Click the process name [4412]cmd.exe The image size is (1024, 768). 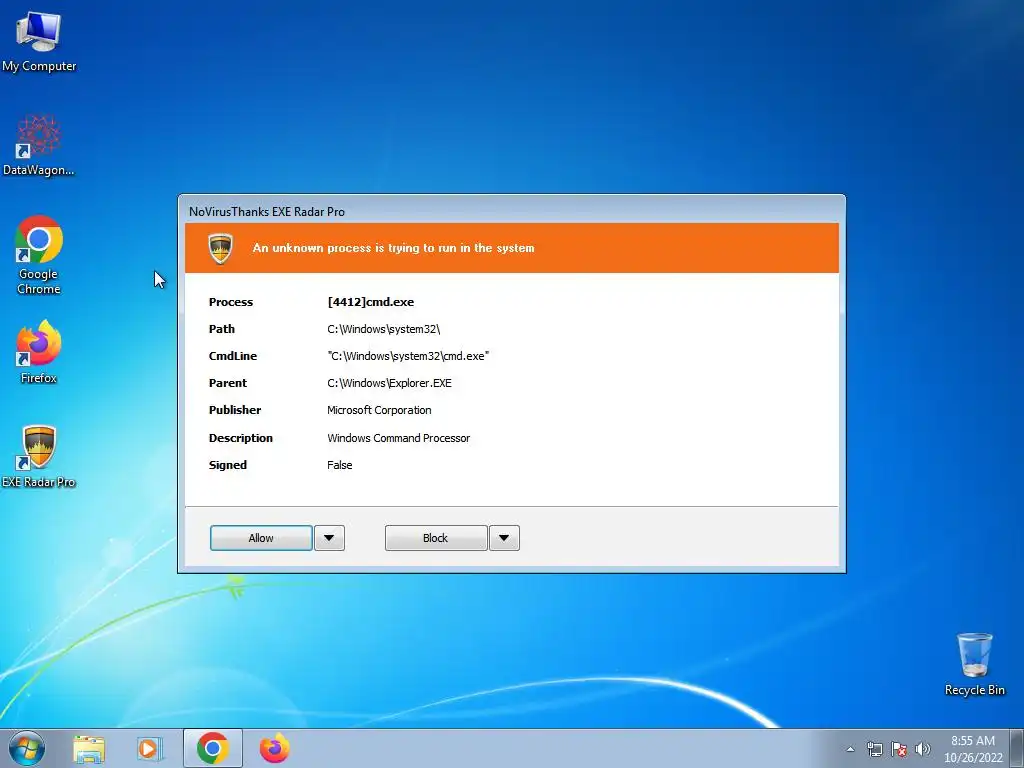(x=370, y=302)
